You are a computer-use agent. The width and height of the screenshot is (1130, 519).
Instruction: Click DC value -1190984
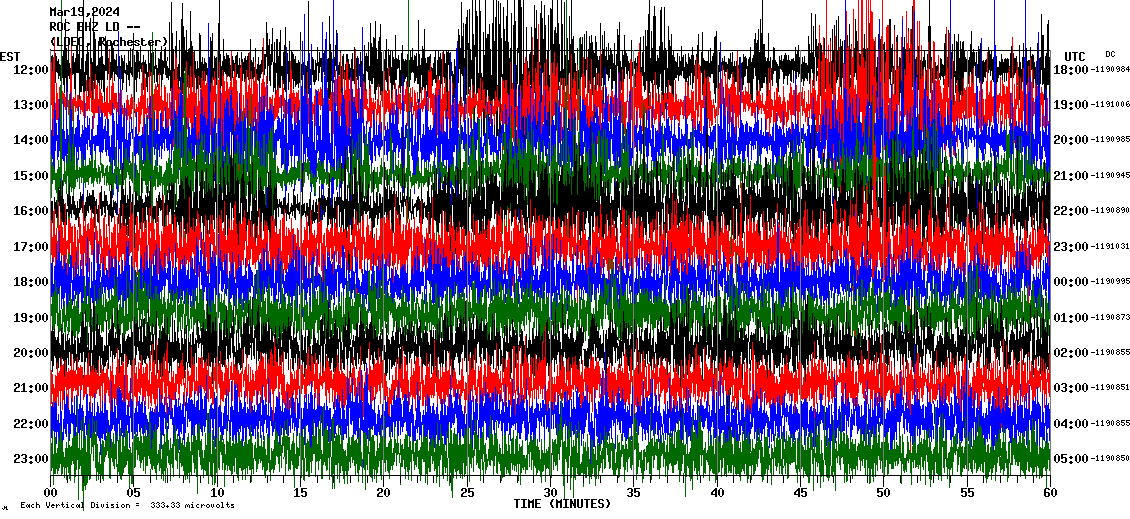[x=1109, y=69]
